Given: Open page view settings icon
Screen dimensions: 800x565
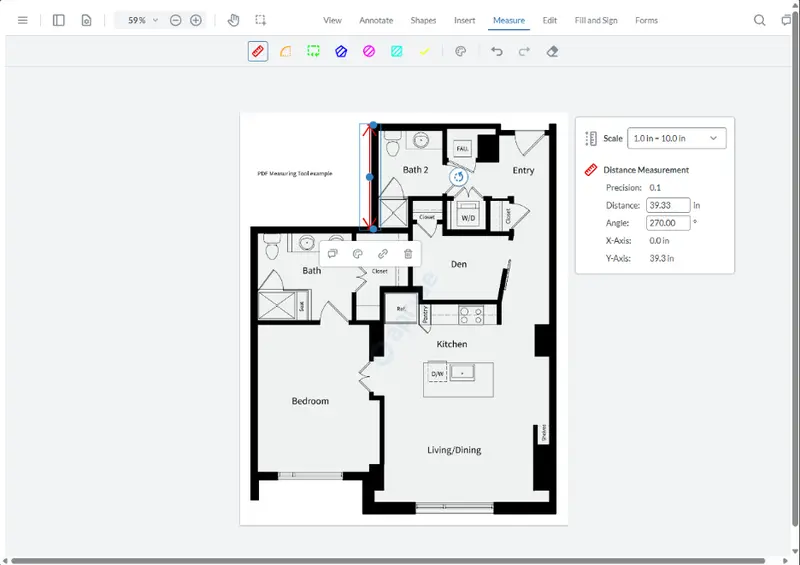Looking at the screenshot, I should click(x=86, y=20).
